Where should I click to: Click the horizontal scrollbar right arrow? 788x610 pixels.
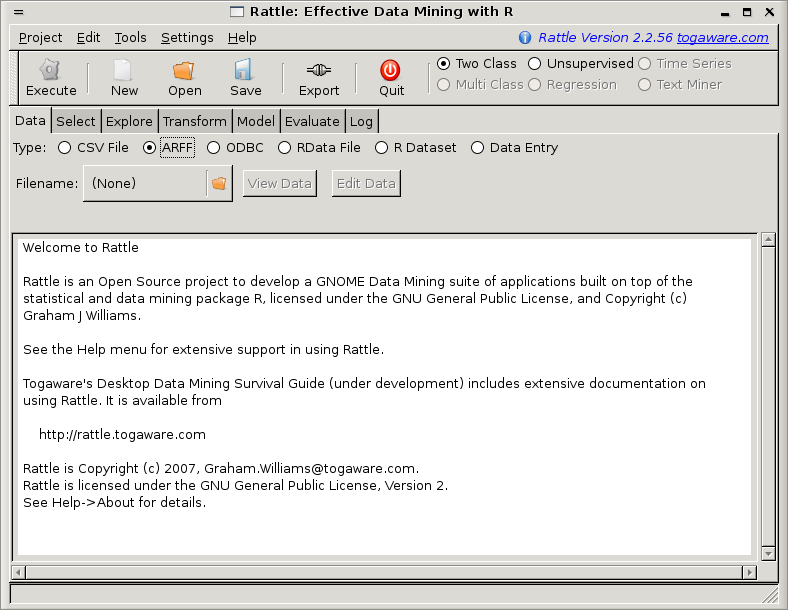coord(750,572)
